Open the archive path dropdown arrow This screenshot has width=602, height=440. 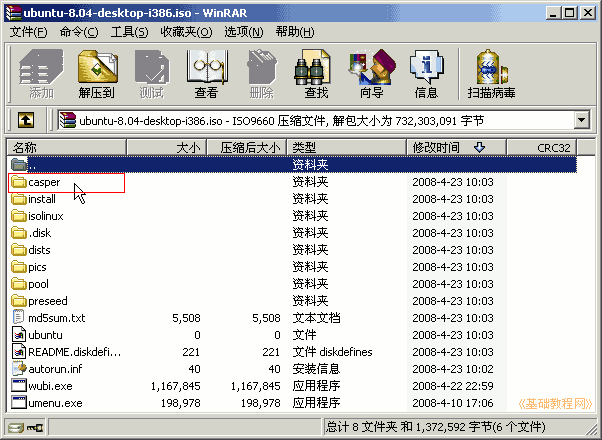(582, 120)
